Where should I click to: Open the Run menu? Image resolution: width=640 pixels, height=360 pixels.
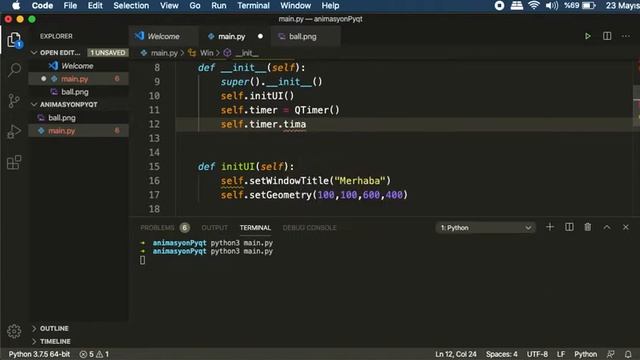point(219,6)
